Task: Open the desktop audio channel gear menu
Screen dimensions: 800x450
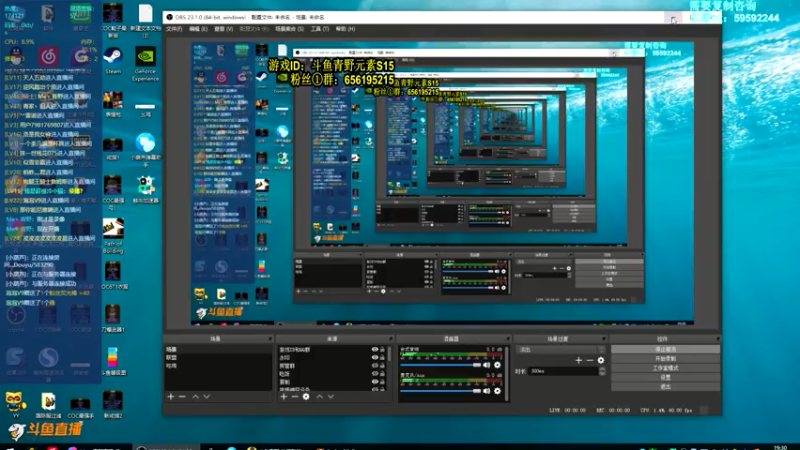Action: [x=497, y=365]
